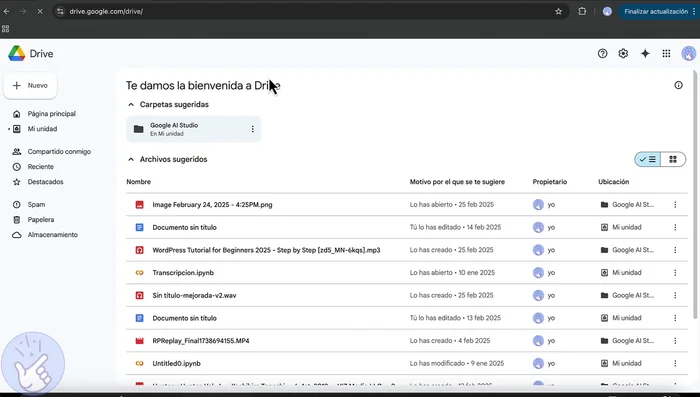Bookmark this page with the star icon
The width and height of the screenshot is (700, 397).
558,12
